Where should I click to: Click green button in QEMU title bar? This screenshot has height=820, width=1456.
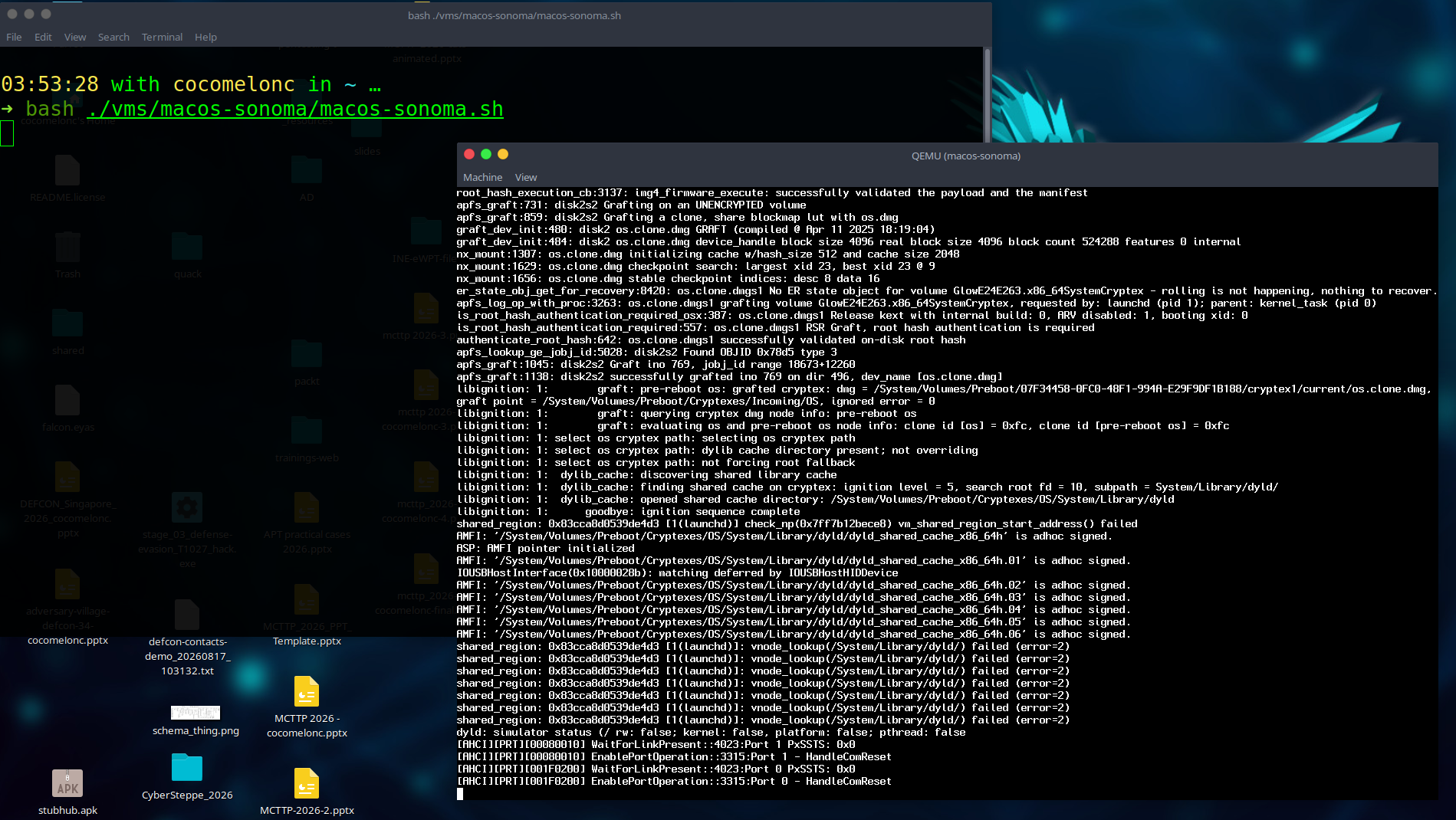tap(486, 154)
